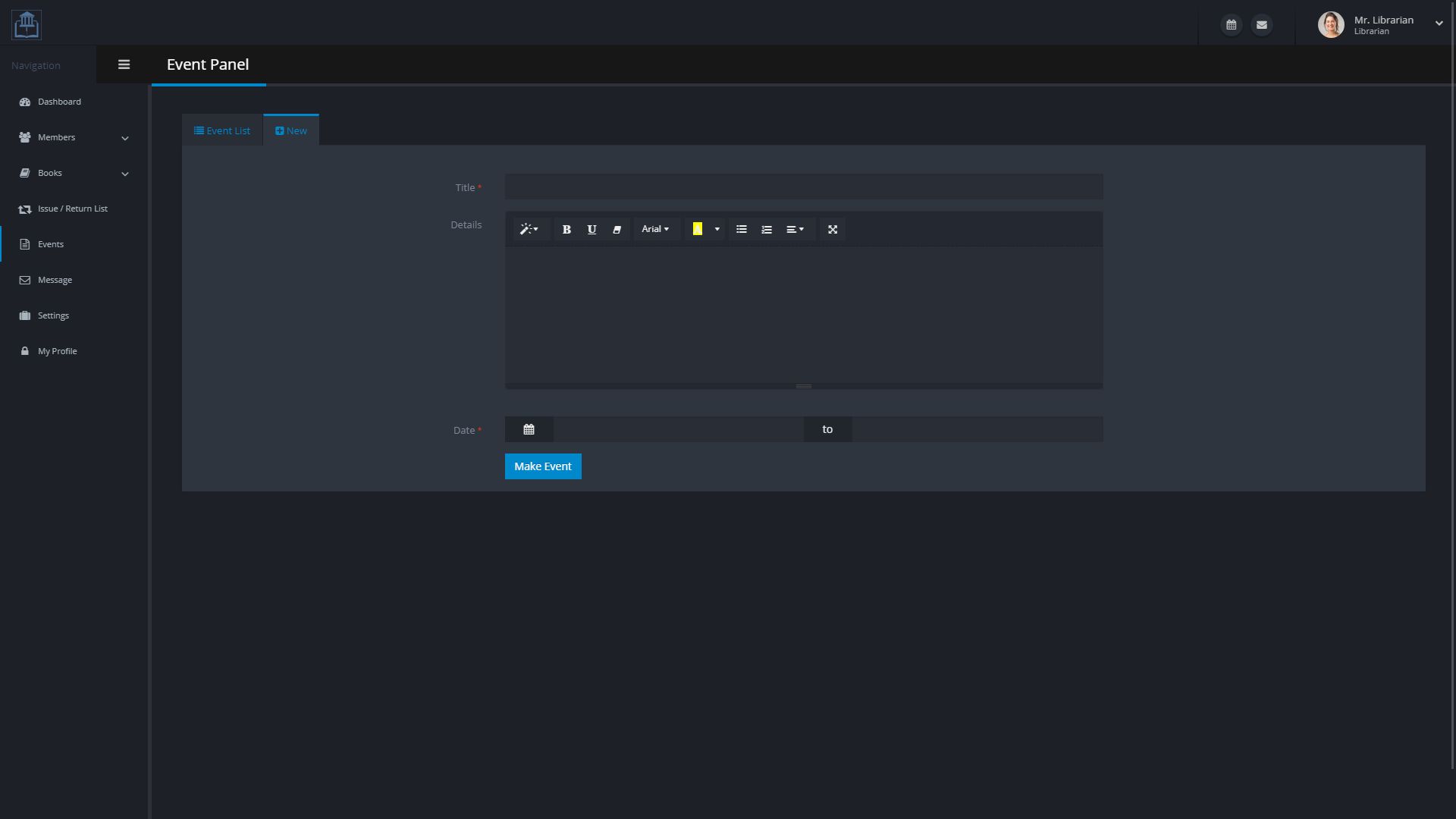Click into the Title input field
The width and height of the screenshot is (1456, 819).
tap(804, 187)
